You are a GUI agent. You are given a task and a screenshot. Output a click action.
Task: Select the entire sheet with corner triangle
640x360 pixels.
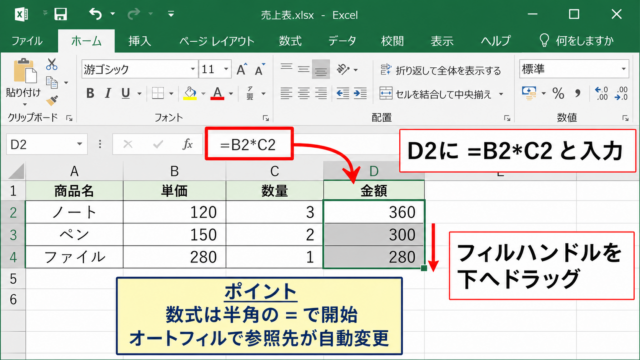coord(16,171)
